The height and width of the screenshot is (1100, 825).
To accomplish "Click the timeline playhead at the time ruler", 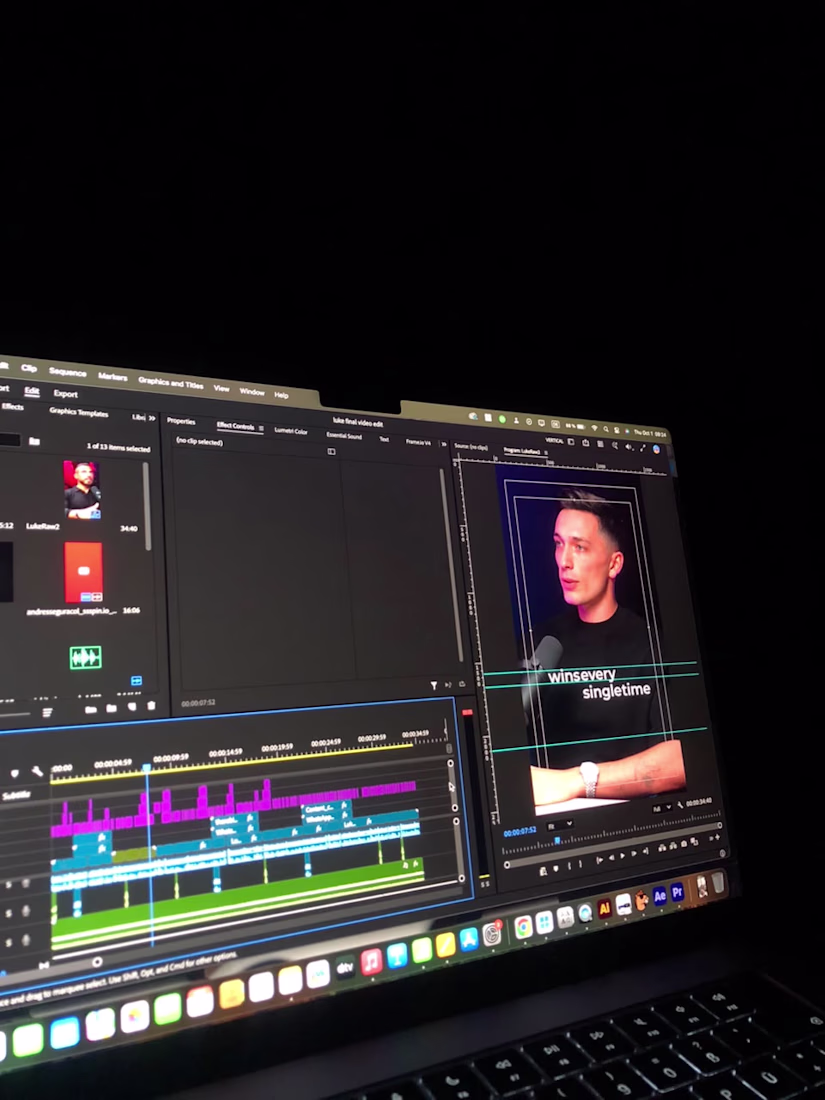I will pos(147,769).
